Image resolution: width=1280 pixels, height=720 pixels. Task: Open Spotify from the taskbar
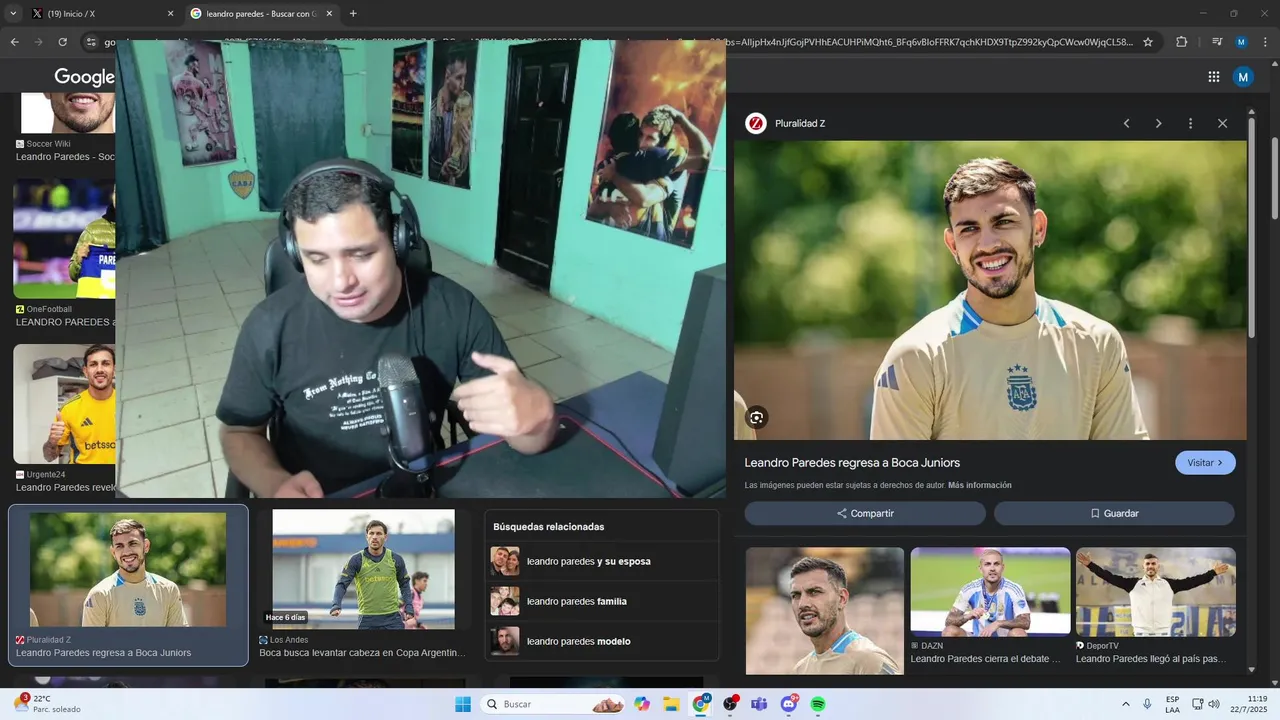pos(818,704)
